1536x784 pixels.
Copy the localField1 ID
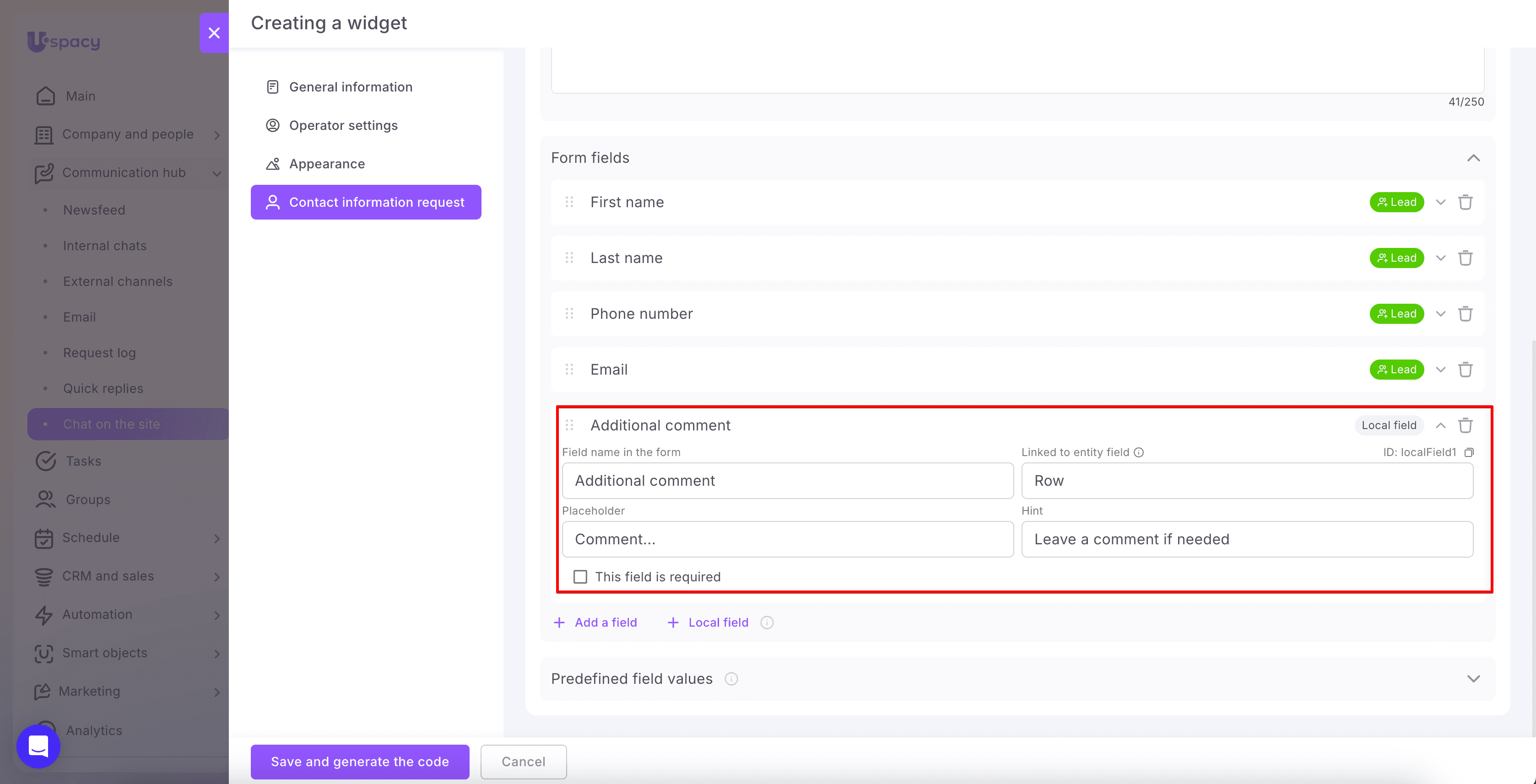click(1469, 452)
